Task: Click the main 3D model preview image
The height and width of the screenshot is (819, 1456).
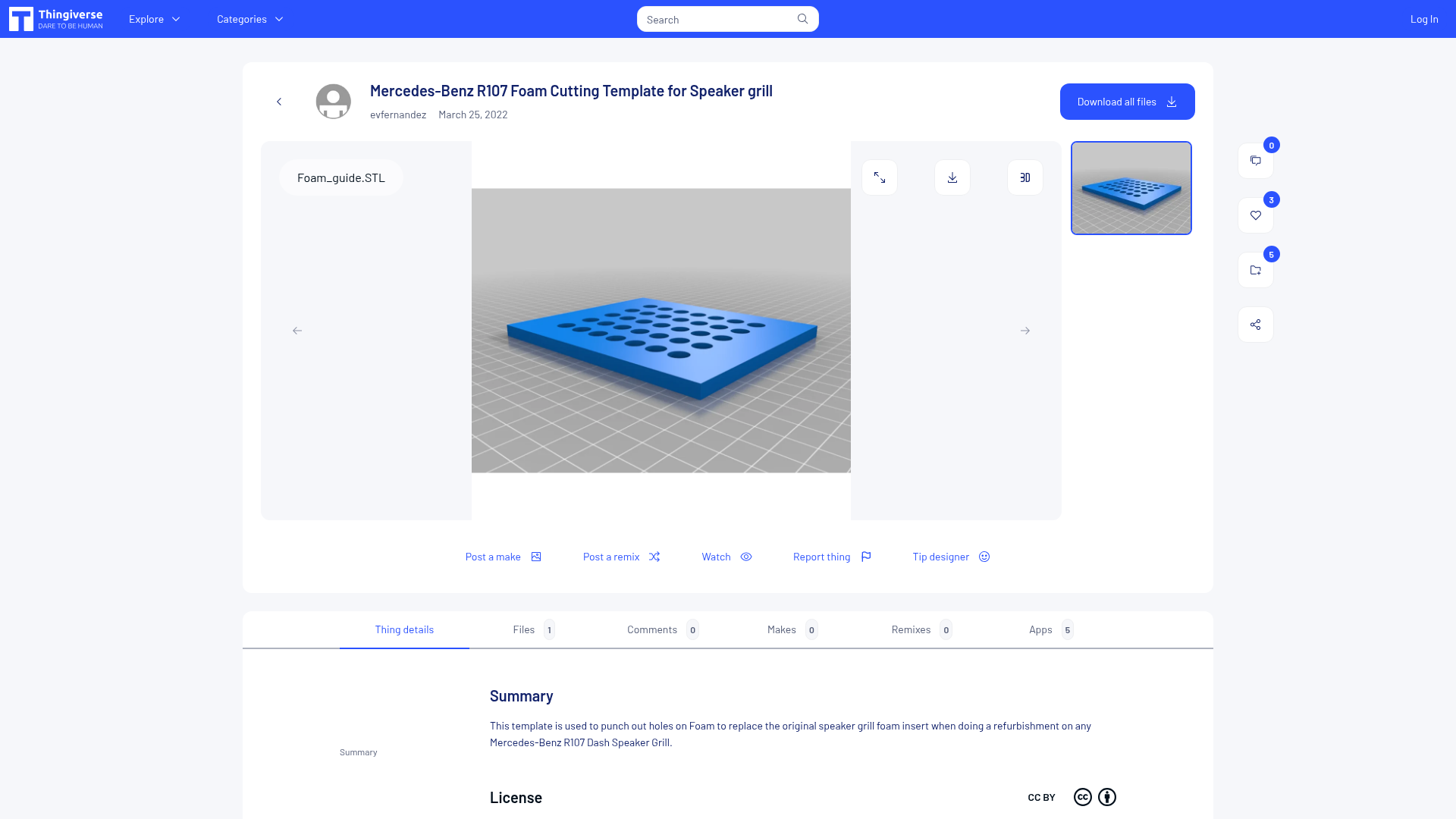Action: 661,331
